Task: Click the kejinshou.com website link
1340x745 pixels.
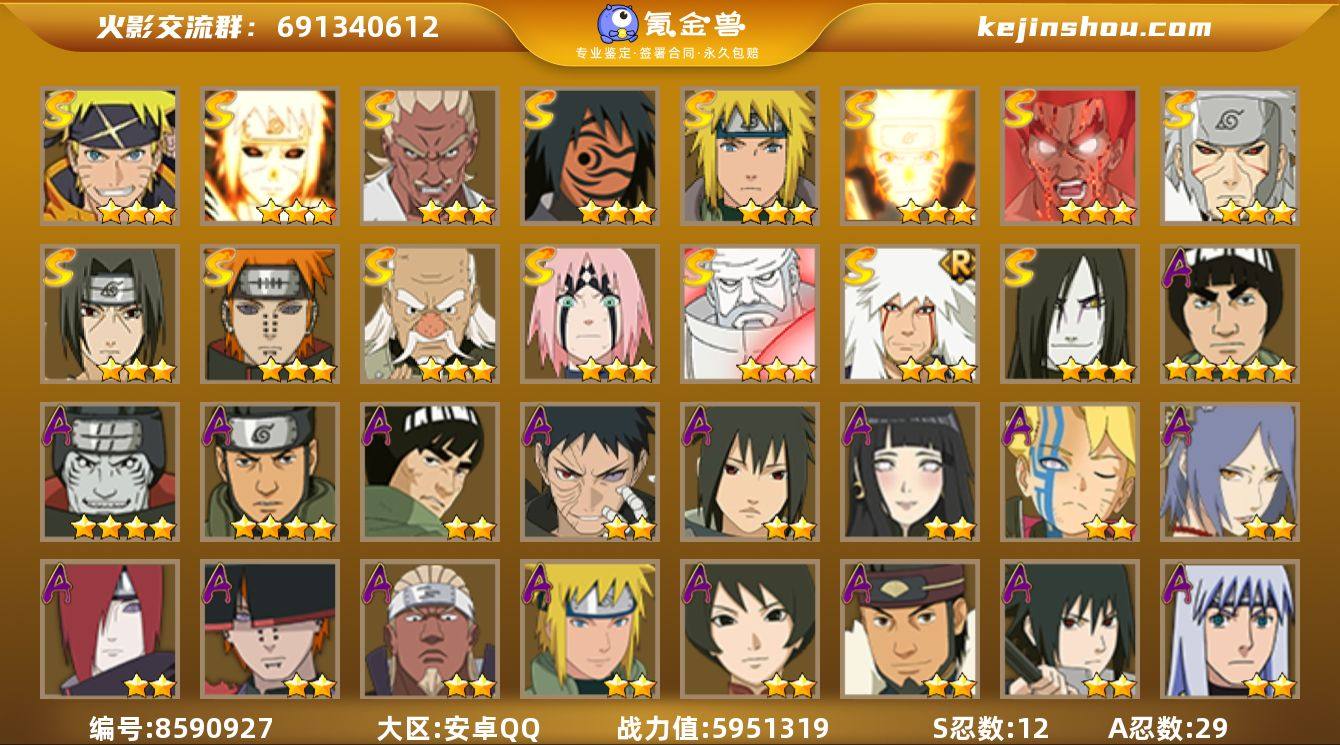Action: coord(1094,27)
